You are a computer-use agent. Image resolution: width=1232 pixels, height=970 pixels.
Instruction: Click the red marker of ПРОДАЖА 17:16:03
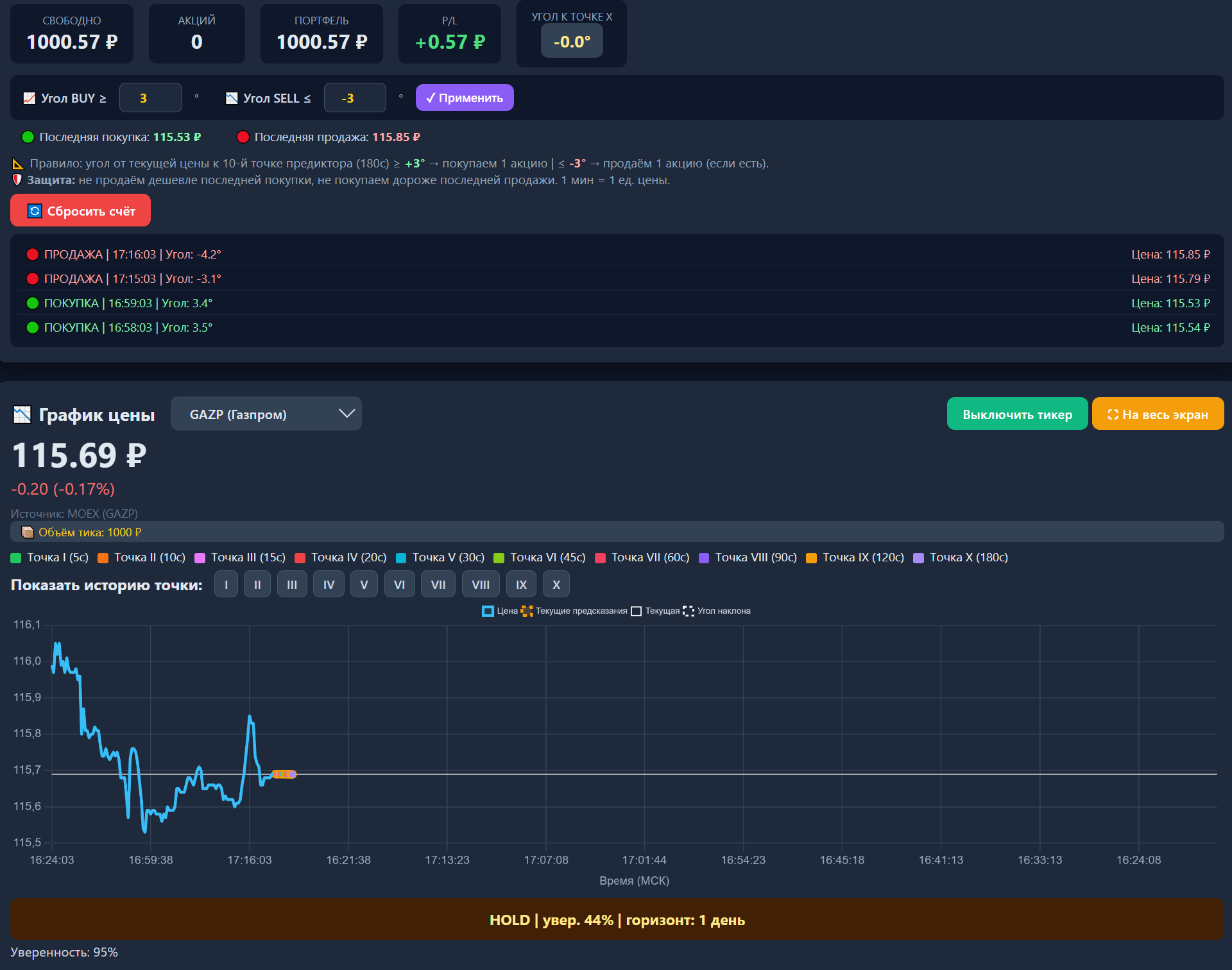tap(32, 255)
